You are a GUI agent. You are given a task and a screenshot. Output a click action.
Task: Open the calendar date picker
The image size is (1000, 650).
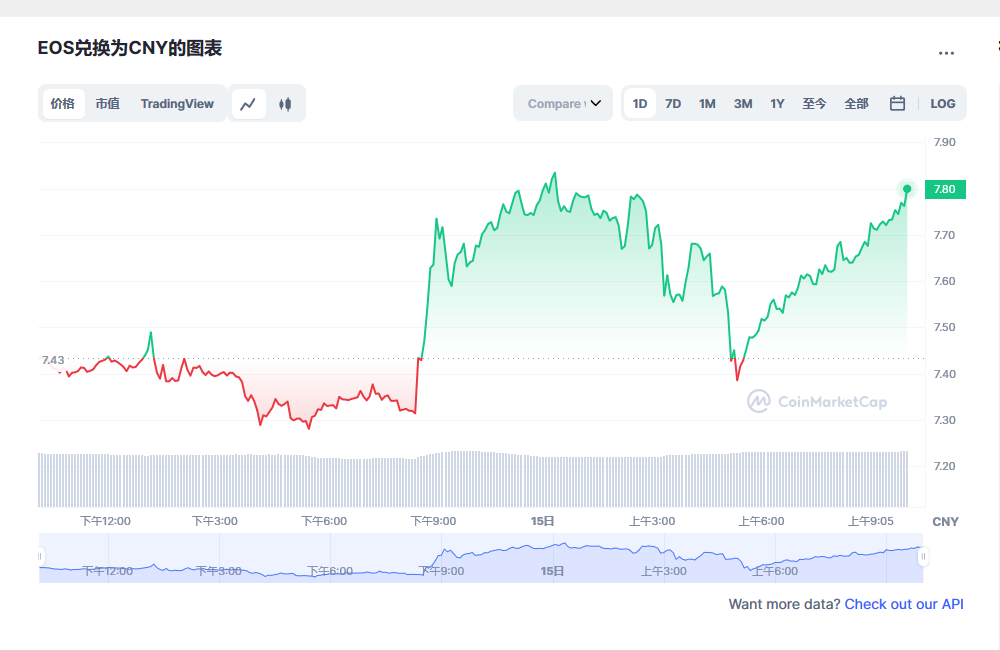click(x=897, y=103)
